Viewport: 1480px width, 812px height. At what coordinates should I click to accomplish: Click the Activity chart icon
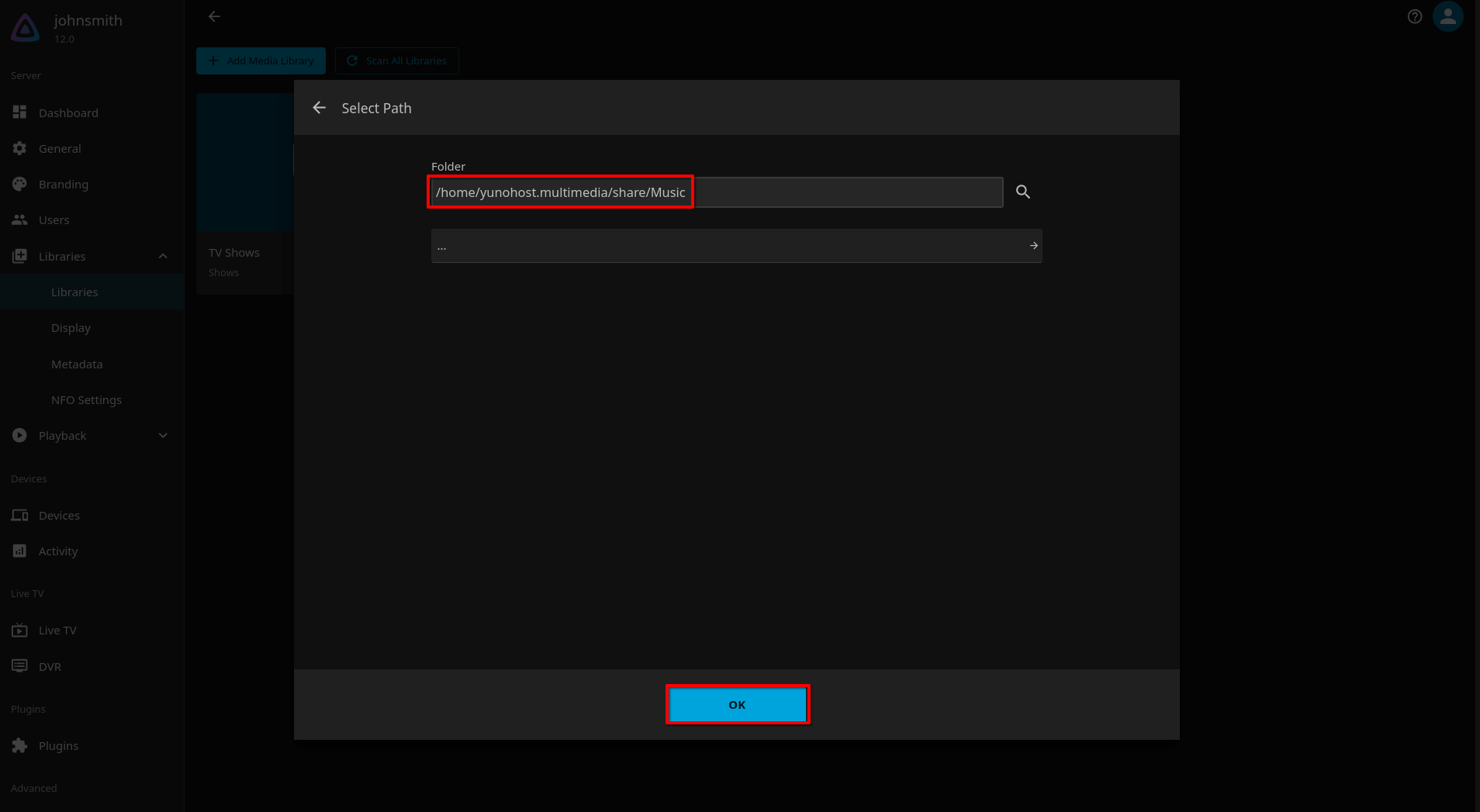19,551
